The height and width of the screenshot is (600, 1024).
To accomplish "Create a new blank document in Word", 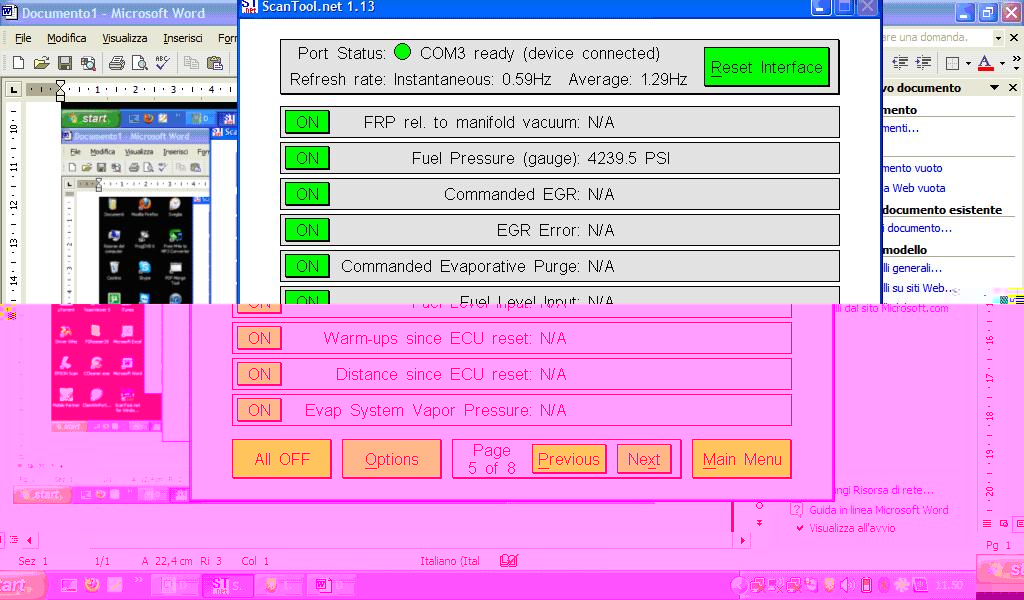I will coord(18,63).
